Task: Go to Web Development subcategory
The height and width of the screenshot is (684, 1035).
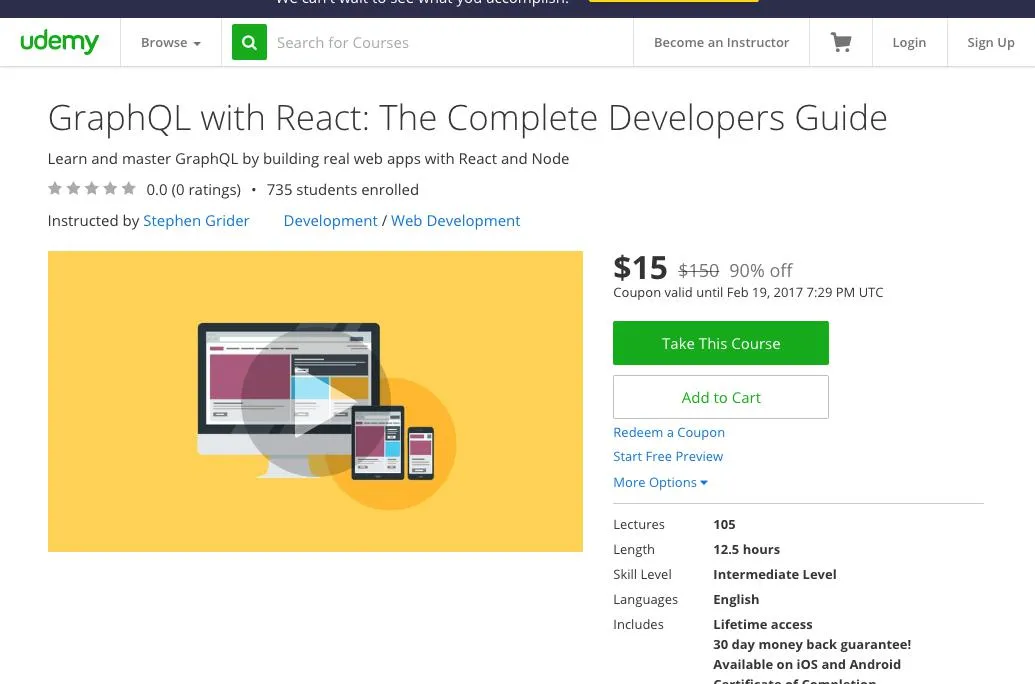Action: click(x=455, y=220)
